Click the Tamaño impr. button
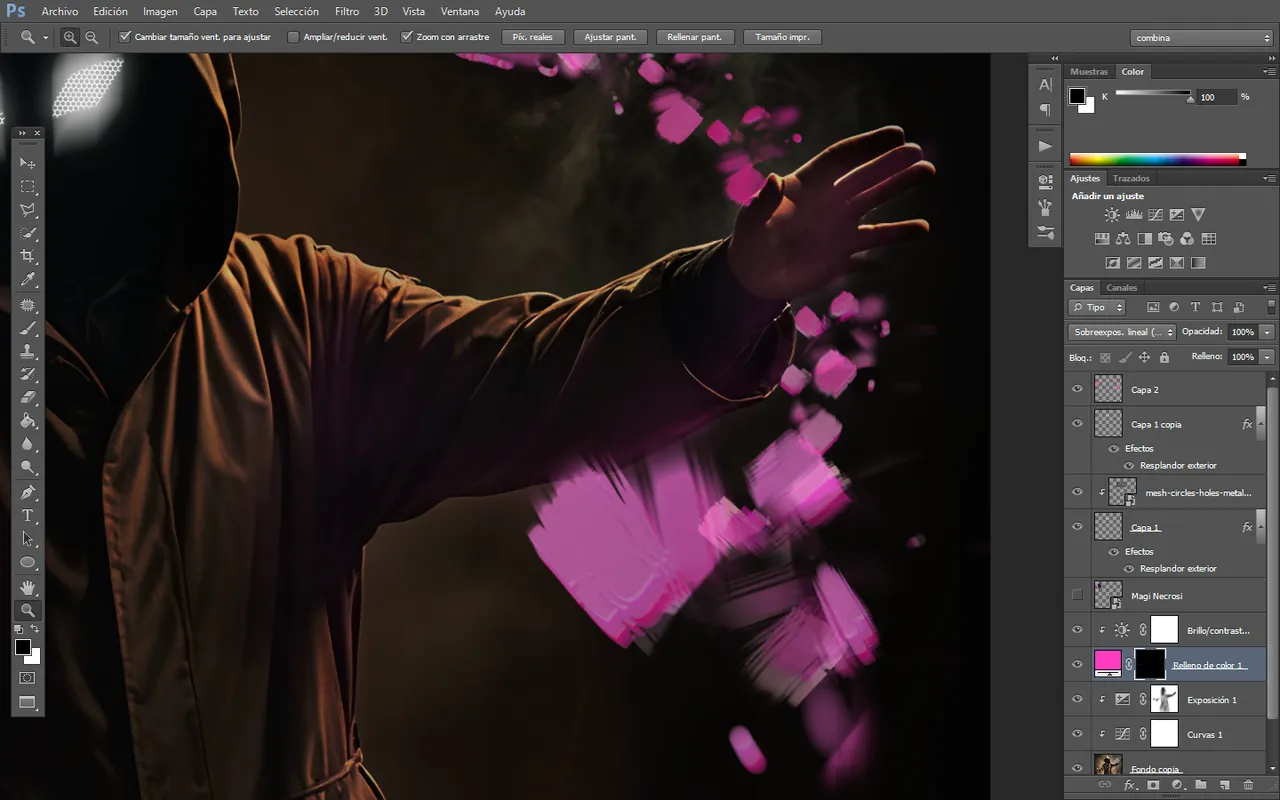 [783, 37]
